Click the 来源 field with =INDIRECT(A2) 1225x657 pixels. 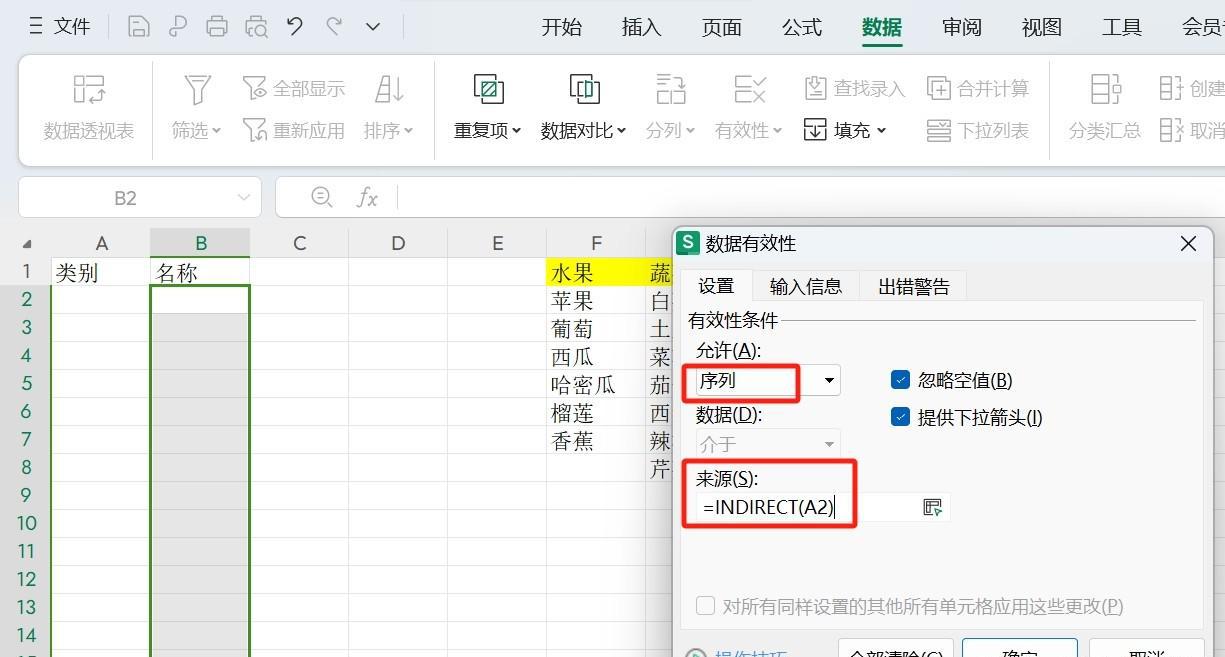(x=808, y=507)
